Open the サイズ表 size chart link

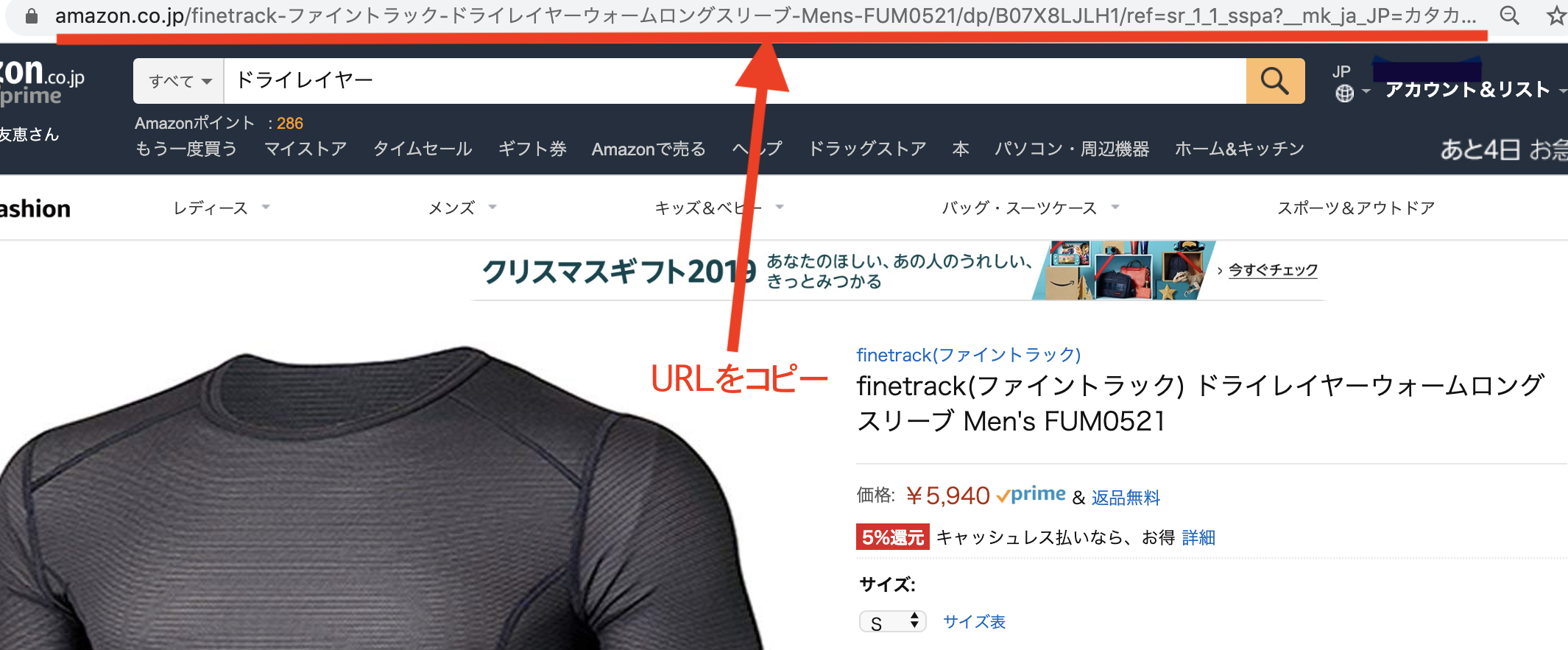(x=975, y=622)
